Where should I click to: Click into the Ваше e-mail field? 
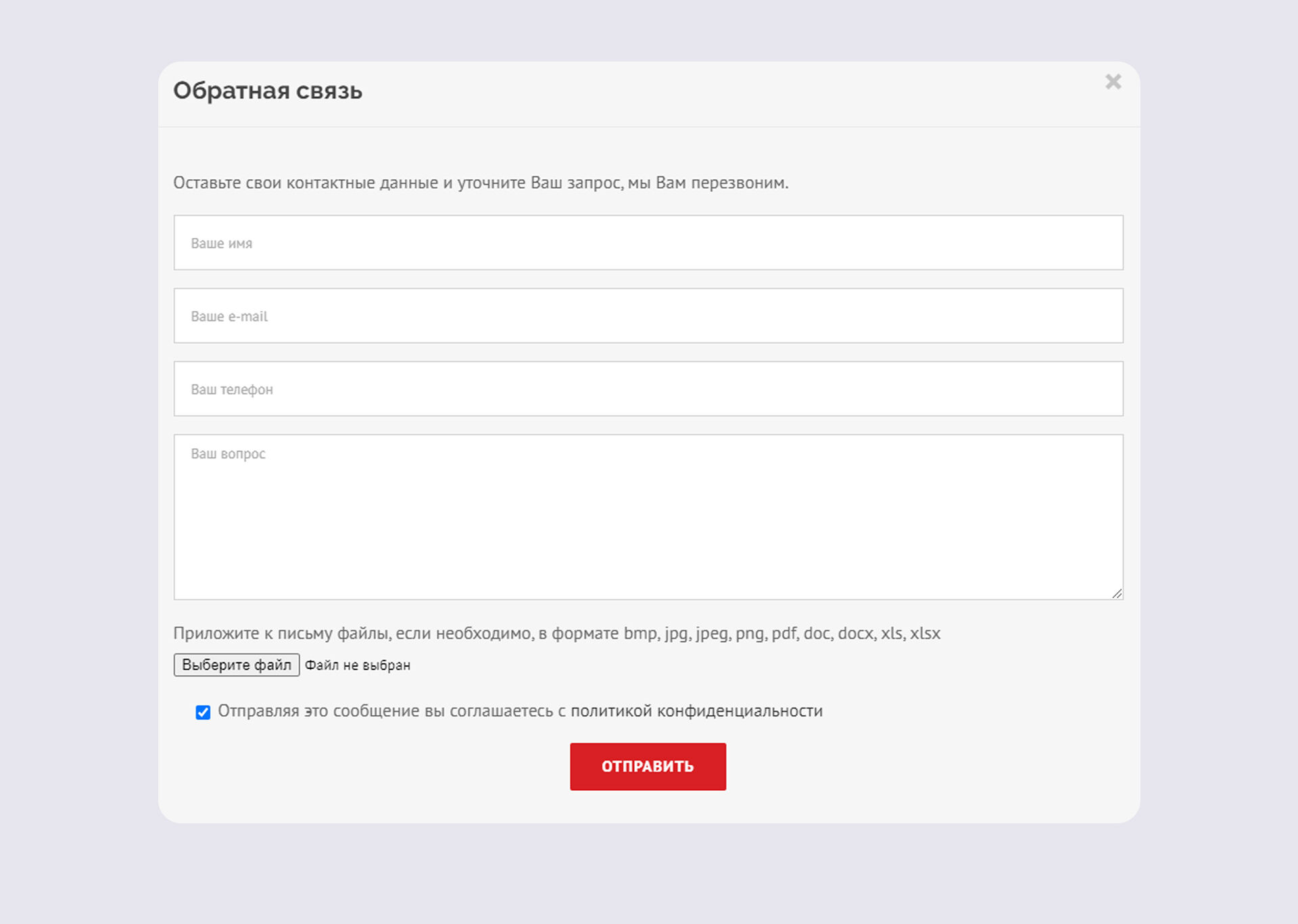(x=648, y=316)
